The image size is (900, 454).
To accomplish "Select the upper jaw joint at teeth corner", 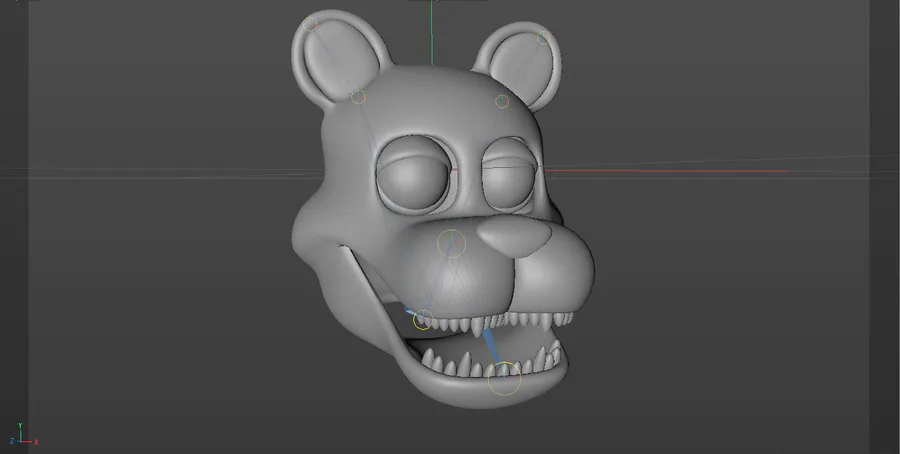I will coord(423,320).
